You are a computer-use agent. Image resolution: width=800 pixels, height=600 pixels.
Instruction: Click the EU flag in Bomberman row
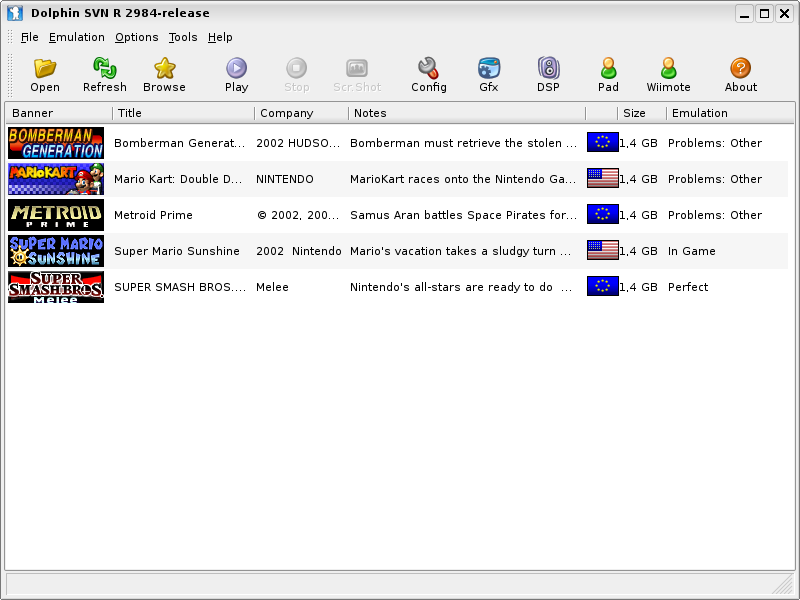coord(603,142)
